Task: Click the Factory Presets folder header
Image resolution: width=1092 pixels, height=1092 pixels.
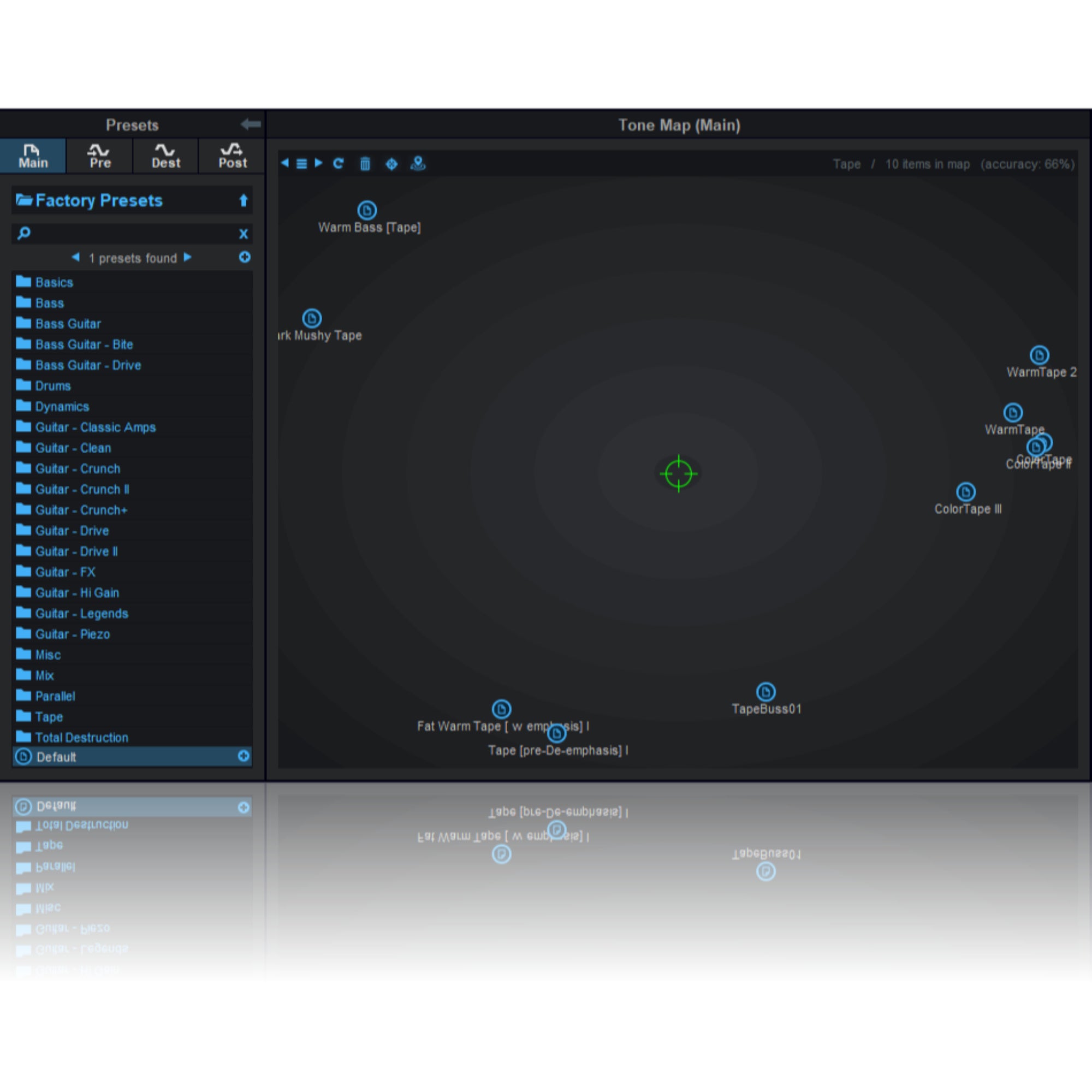Action: coord(132,200)
